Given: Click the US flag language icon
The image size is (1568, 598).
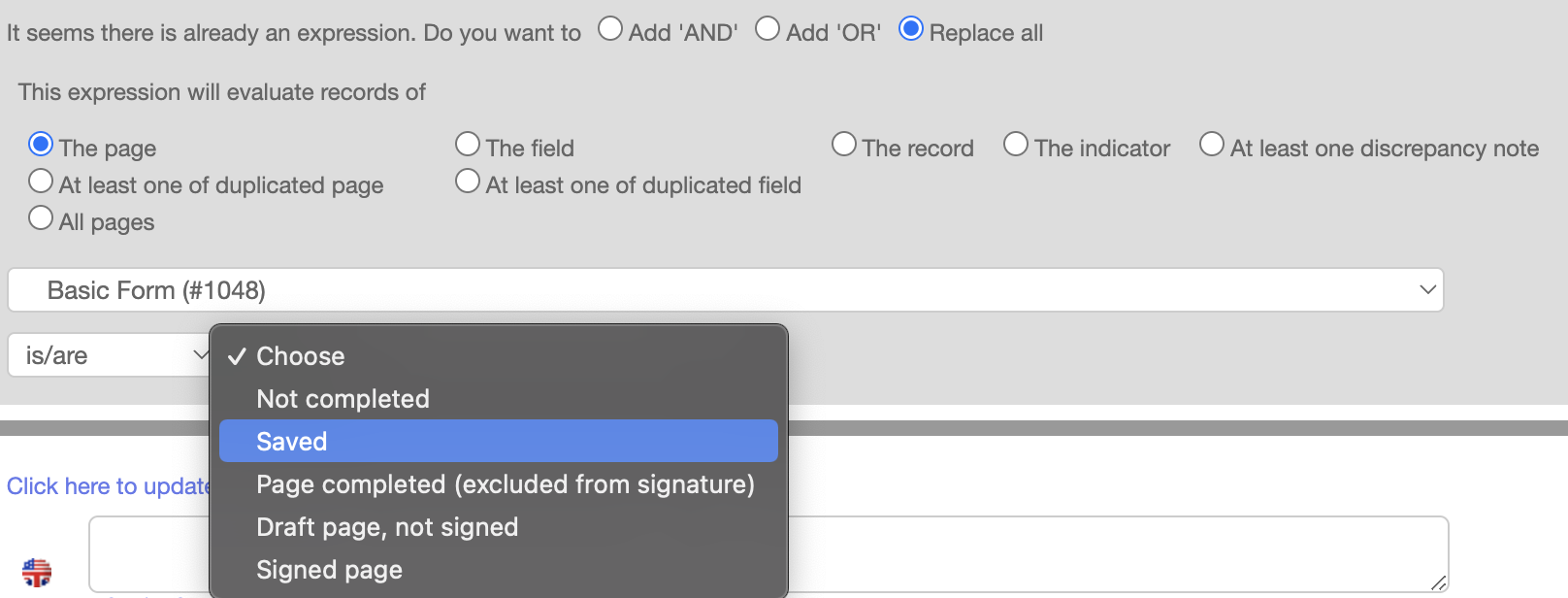Looking at the screenshot, I should (37, 573).
